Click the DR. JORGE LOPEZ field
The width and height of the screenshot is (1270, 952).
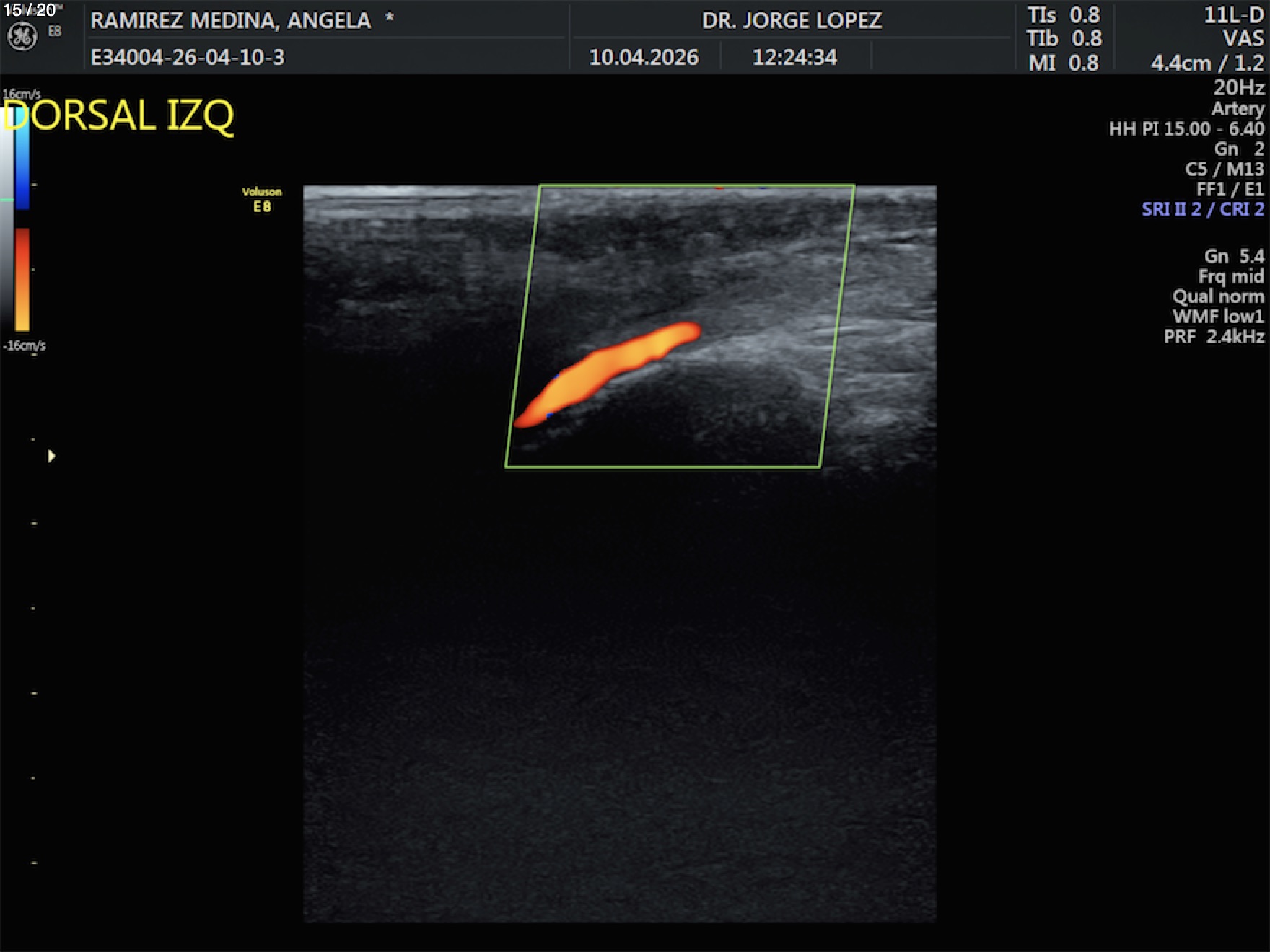[792, 20]
